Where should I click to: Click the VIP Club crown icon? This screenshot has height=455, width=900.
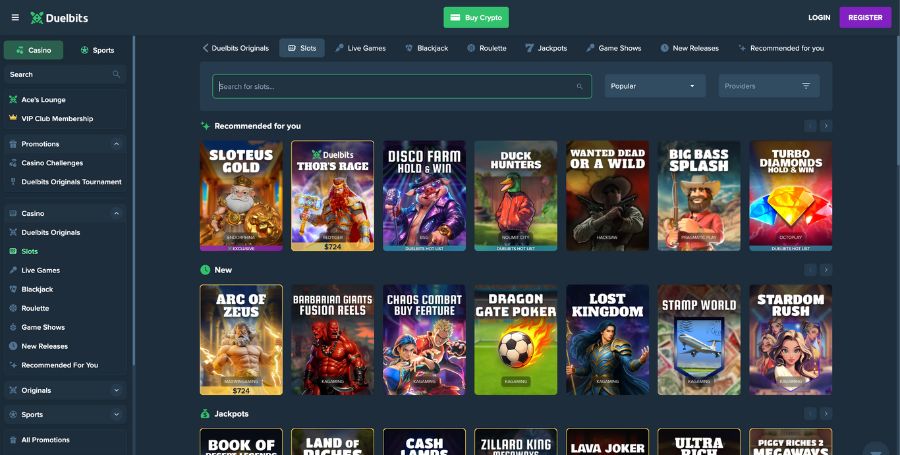pyautogui.click(x=13, y=118)
